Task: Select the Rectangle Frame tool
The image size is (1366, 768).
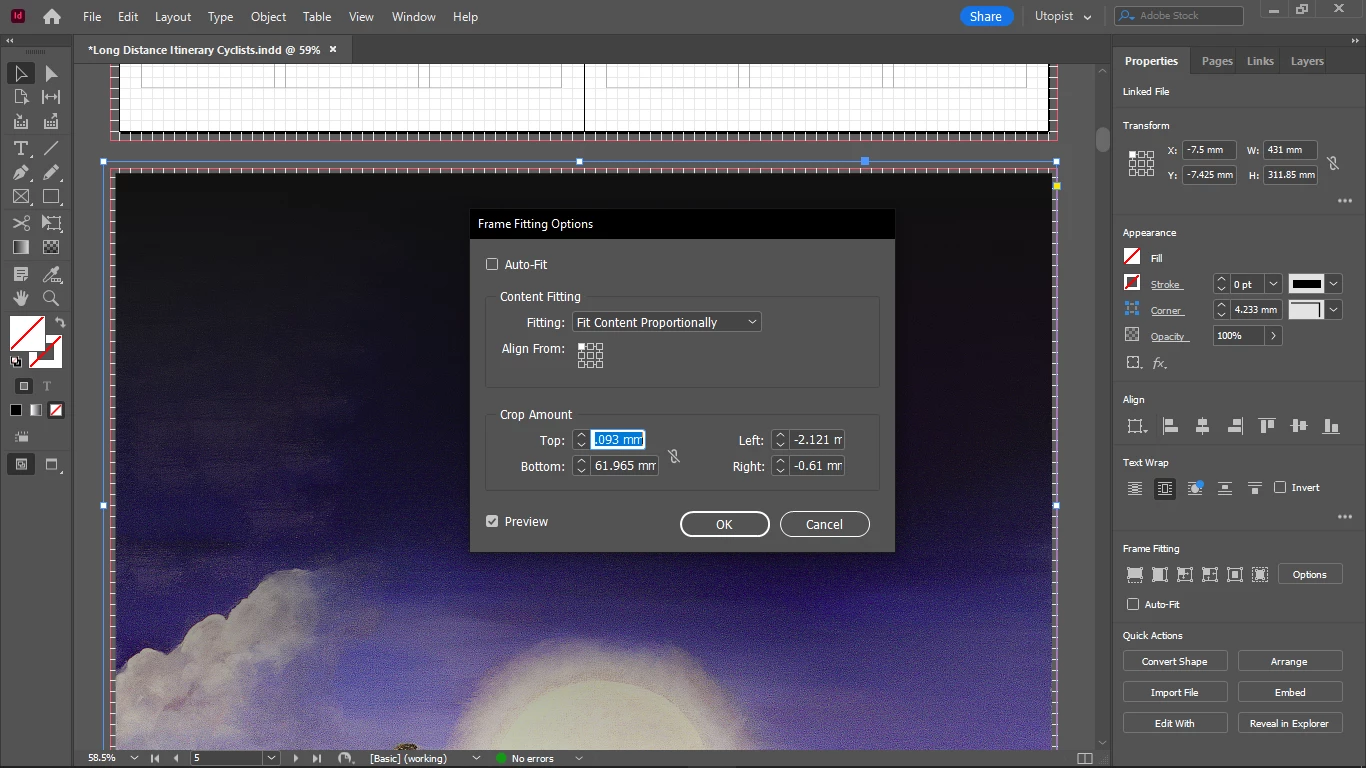Action: 21,198
